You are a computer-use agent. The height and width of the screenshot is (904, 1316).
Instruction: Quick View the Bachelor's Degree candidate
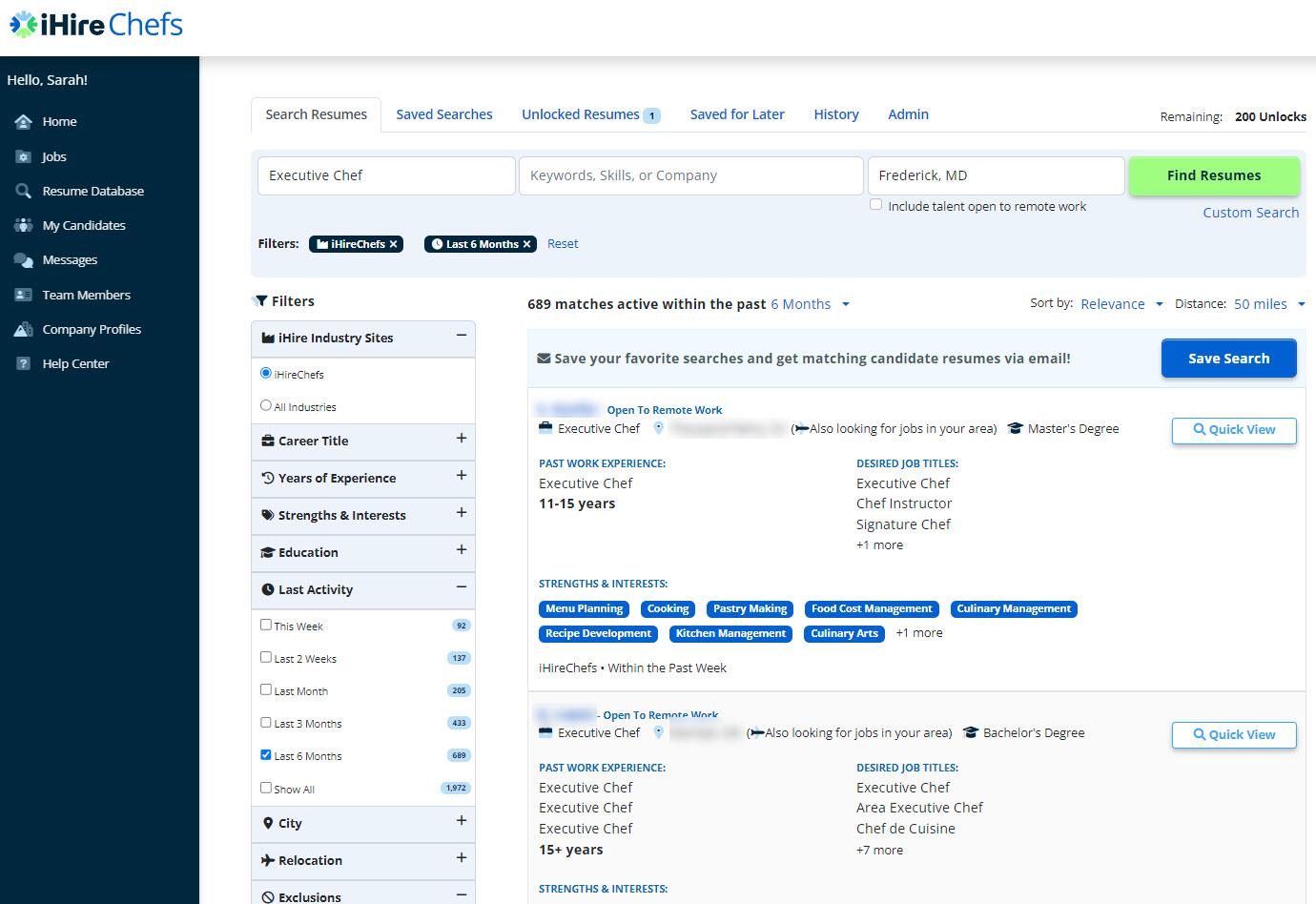(1234, 735)
